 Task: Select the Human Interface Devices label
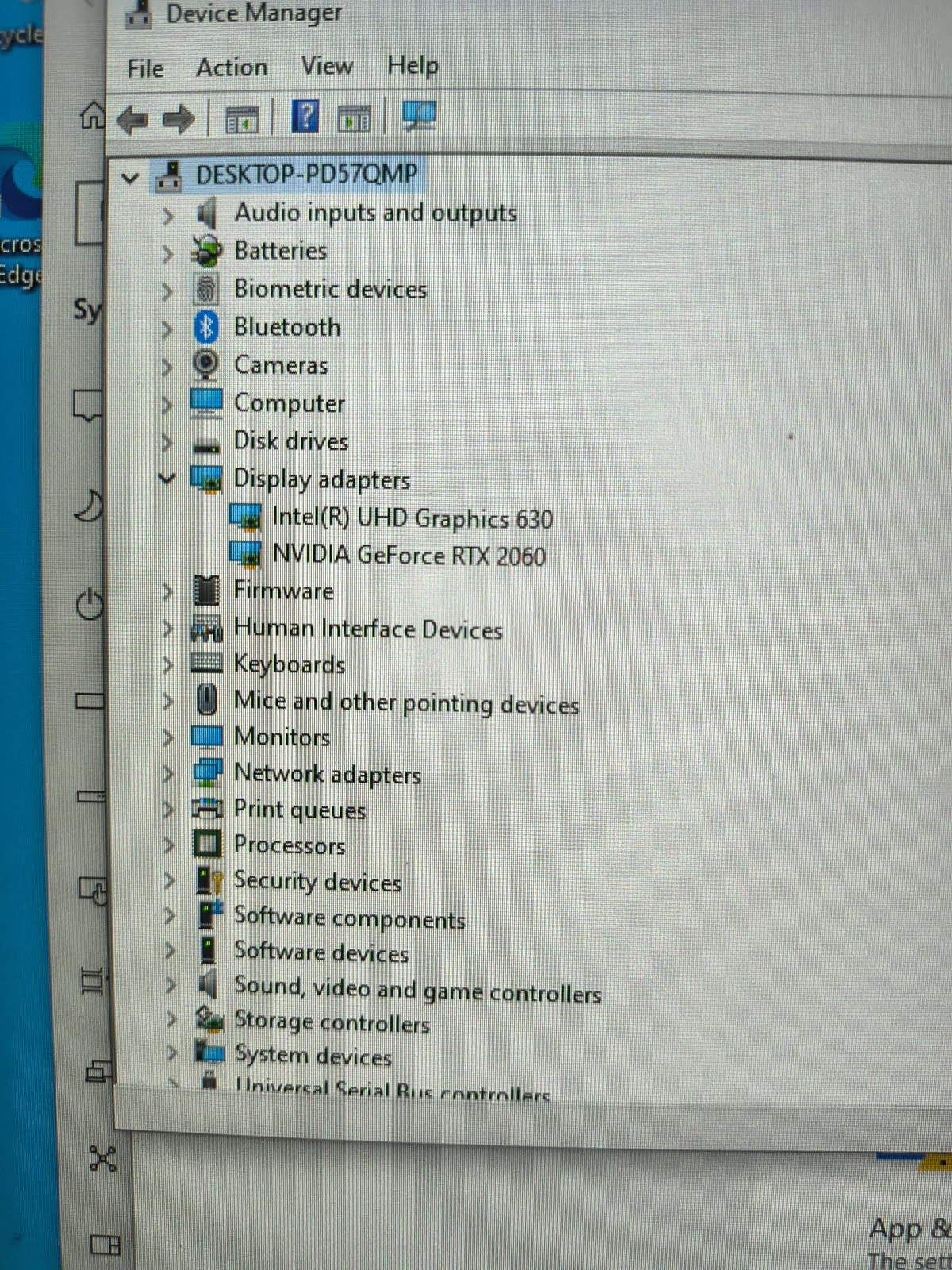coord(368,629)
